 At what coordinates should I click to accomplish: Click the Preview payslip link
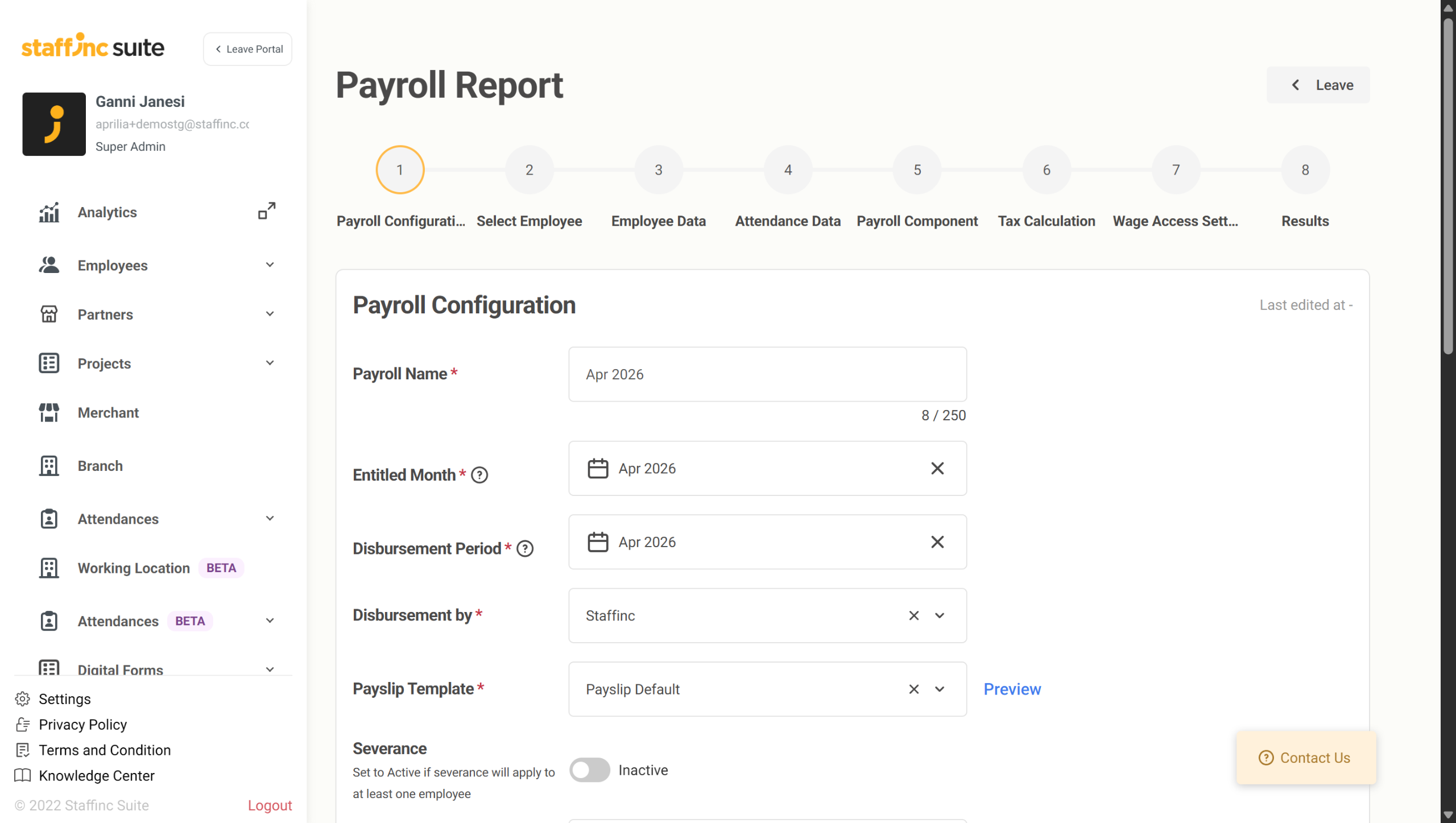coord(1012,689)
